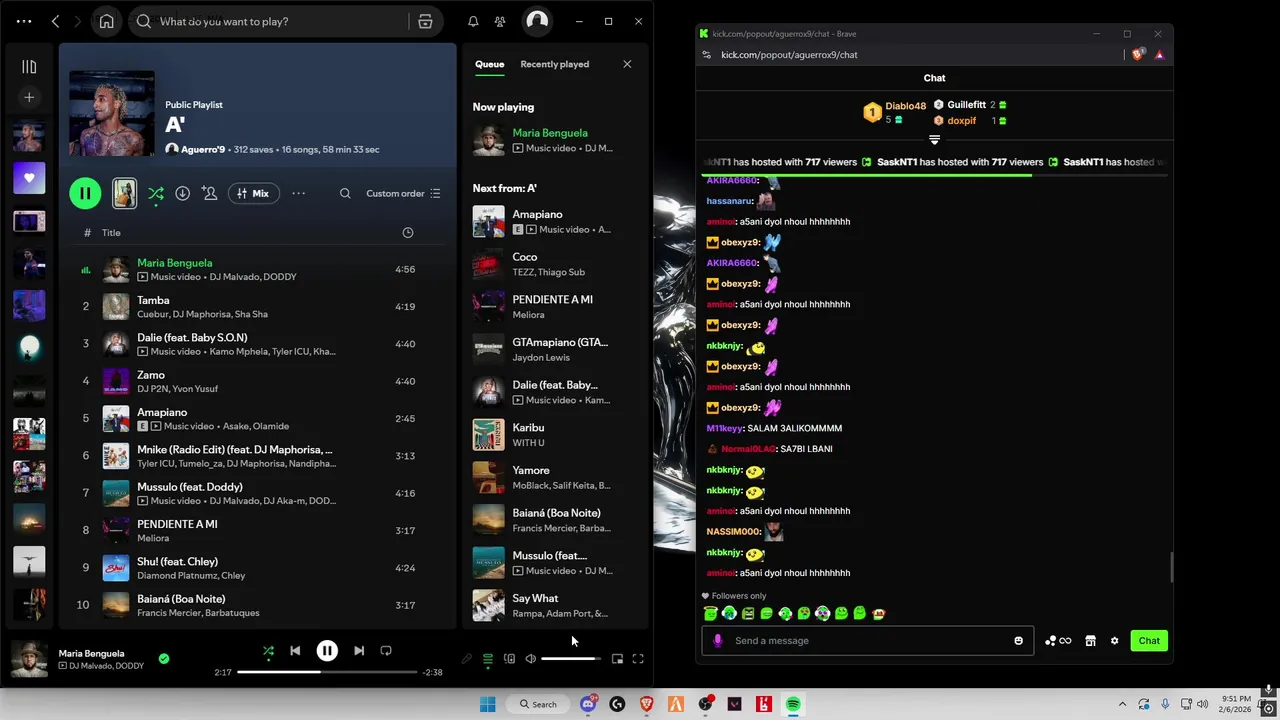The height and width of the screenshot is (720, 1280).
Task: Click the lyrics microphone icon
Action: point(466,659)
